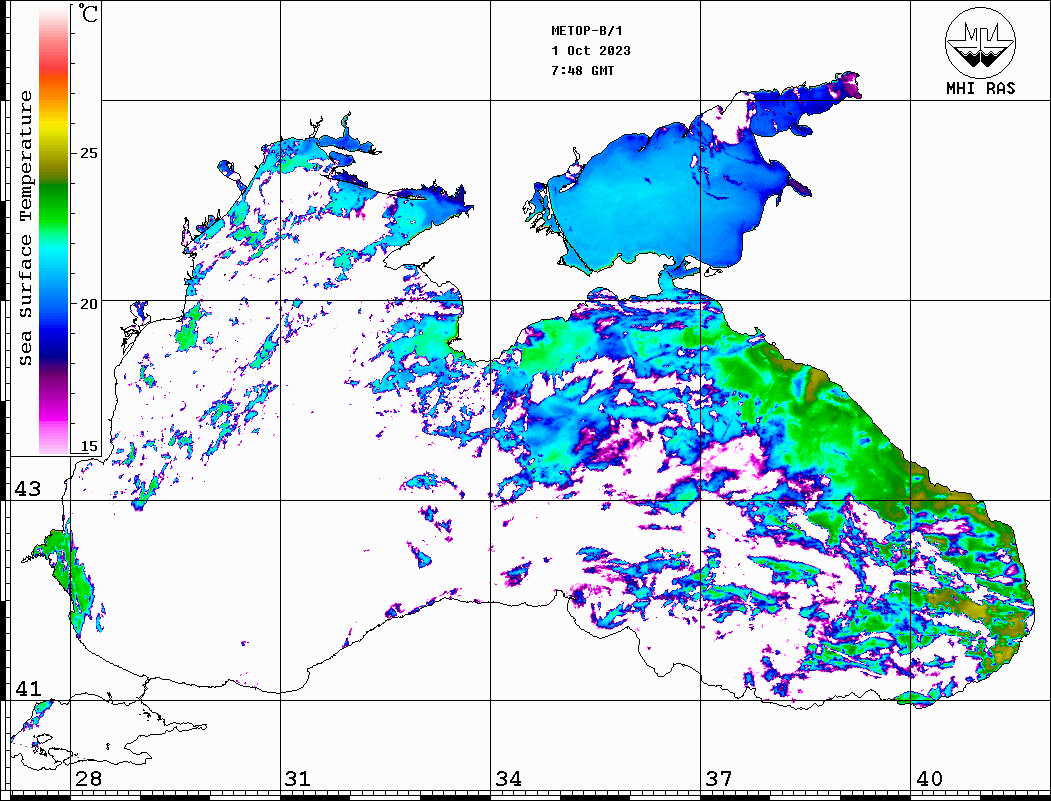Viewport: 1051px width, 801px height.
Task: Click the 20 tick on temperature scale
Action: [88, 304]
